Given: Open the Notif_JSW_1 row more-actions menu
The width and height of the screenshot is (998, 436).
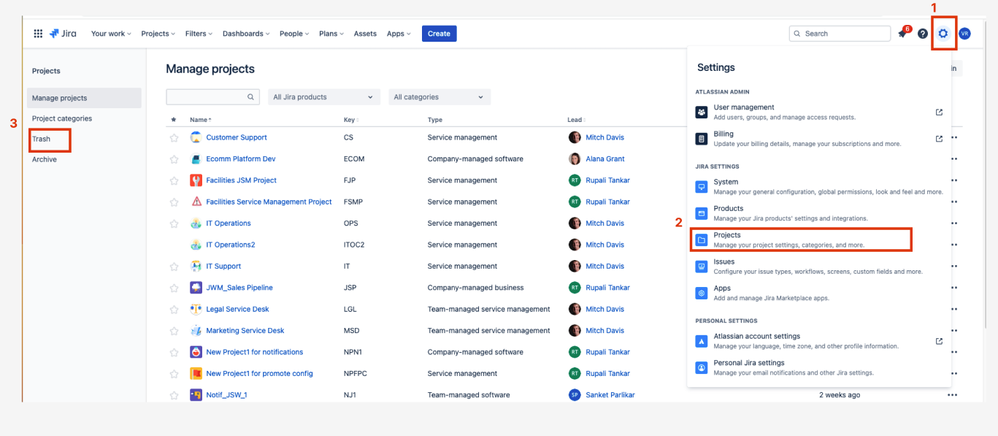Looking at the screenshot, I should (952, 395).
